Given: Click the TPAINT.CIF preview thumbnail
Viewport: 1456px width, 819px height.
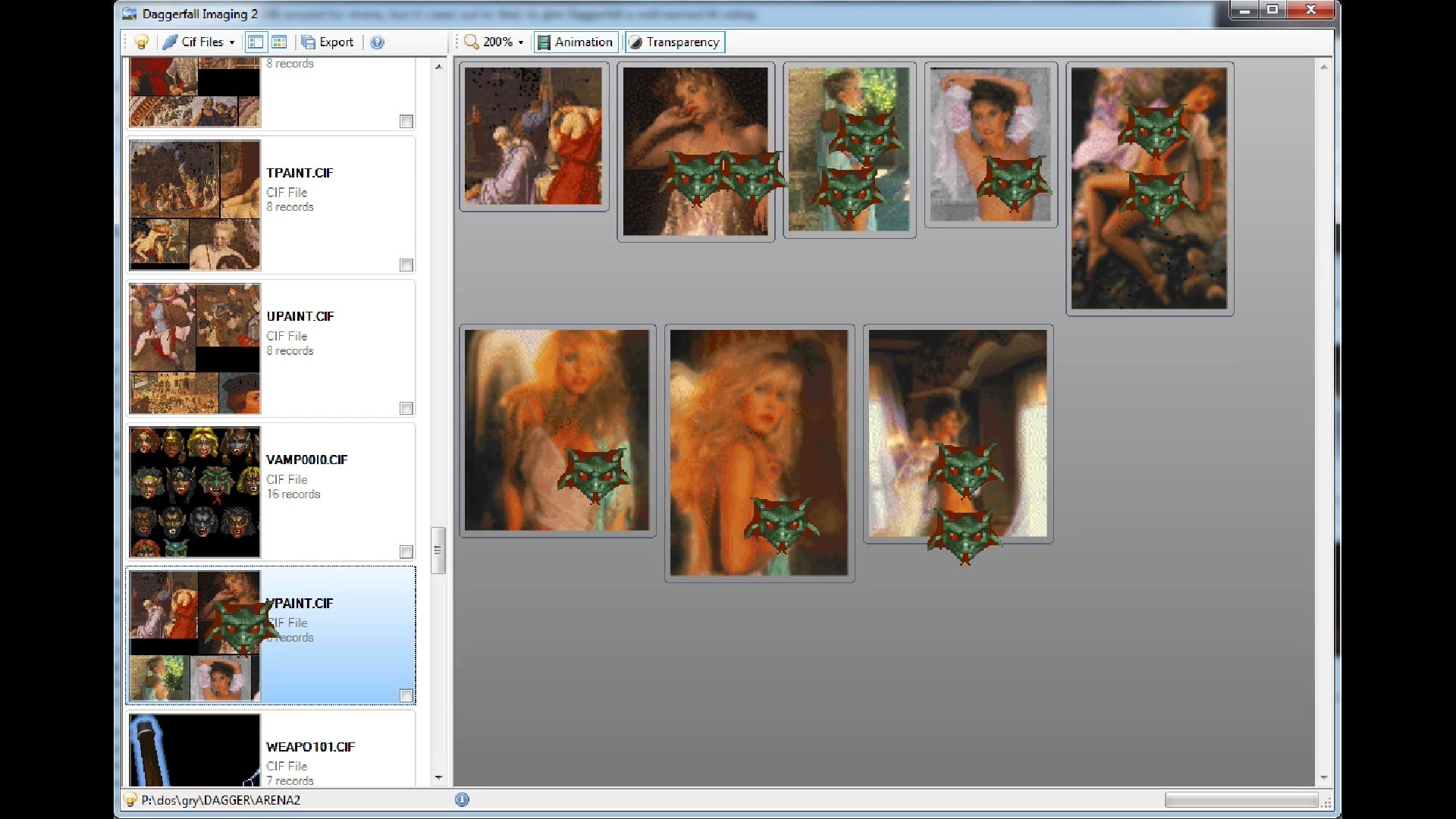Looking at the screenshot, I should pyautogui.click(x=195, y=205).
